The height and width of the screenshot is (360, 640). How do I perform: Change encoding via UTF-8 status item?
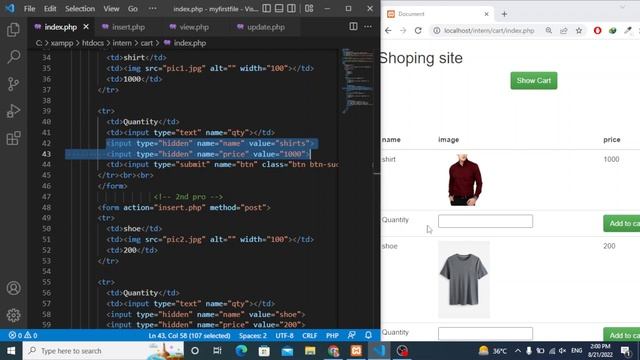[x=284, y=336]
